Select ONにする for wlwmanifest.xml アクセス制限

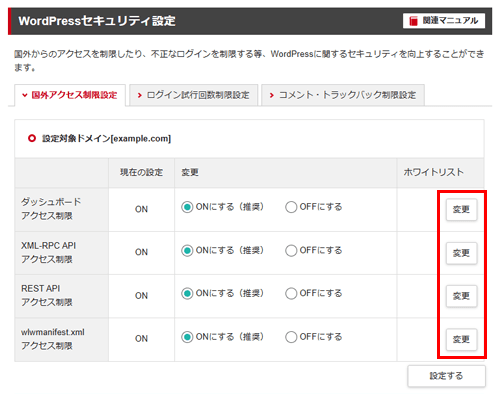tap(187, 337)
